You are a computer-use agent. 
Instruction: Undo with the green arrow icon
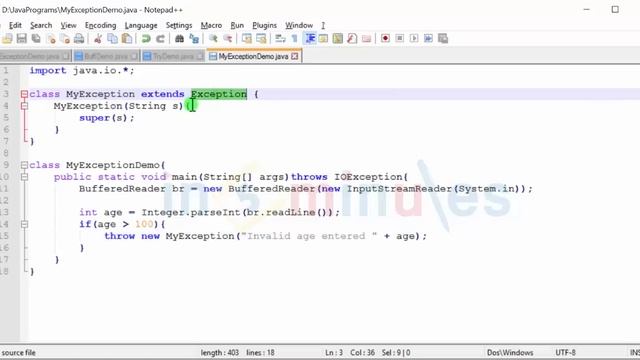[146, 39]
